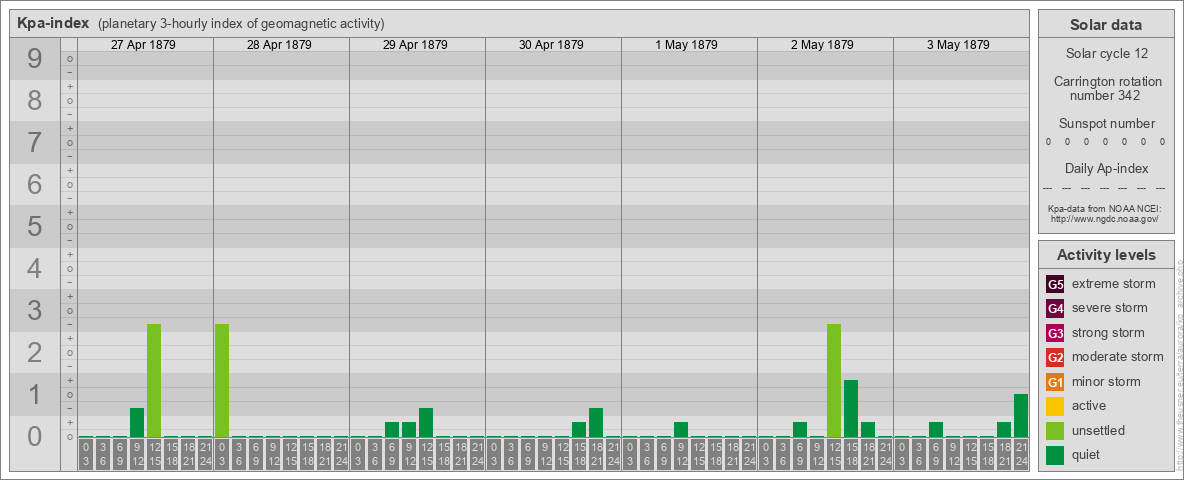This screenshot has width=1184, height=480.
Task: Select the yellow 'active' color swatch
Action: (1056, 406)
